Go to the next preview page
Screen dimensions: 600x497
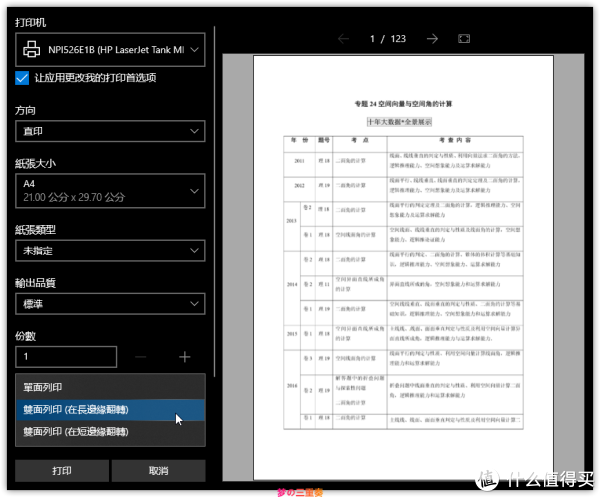[x=432, y=39]
